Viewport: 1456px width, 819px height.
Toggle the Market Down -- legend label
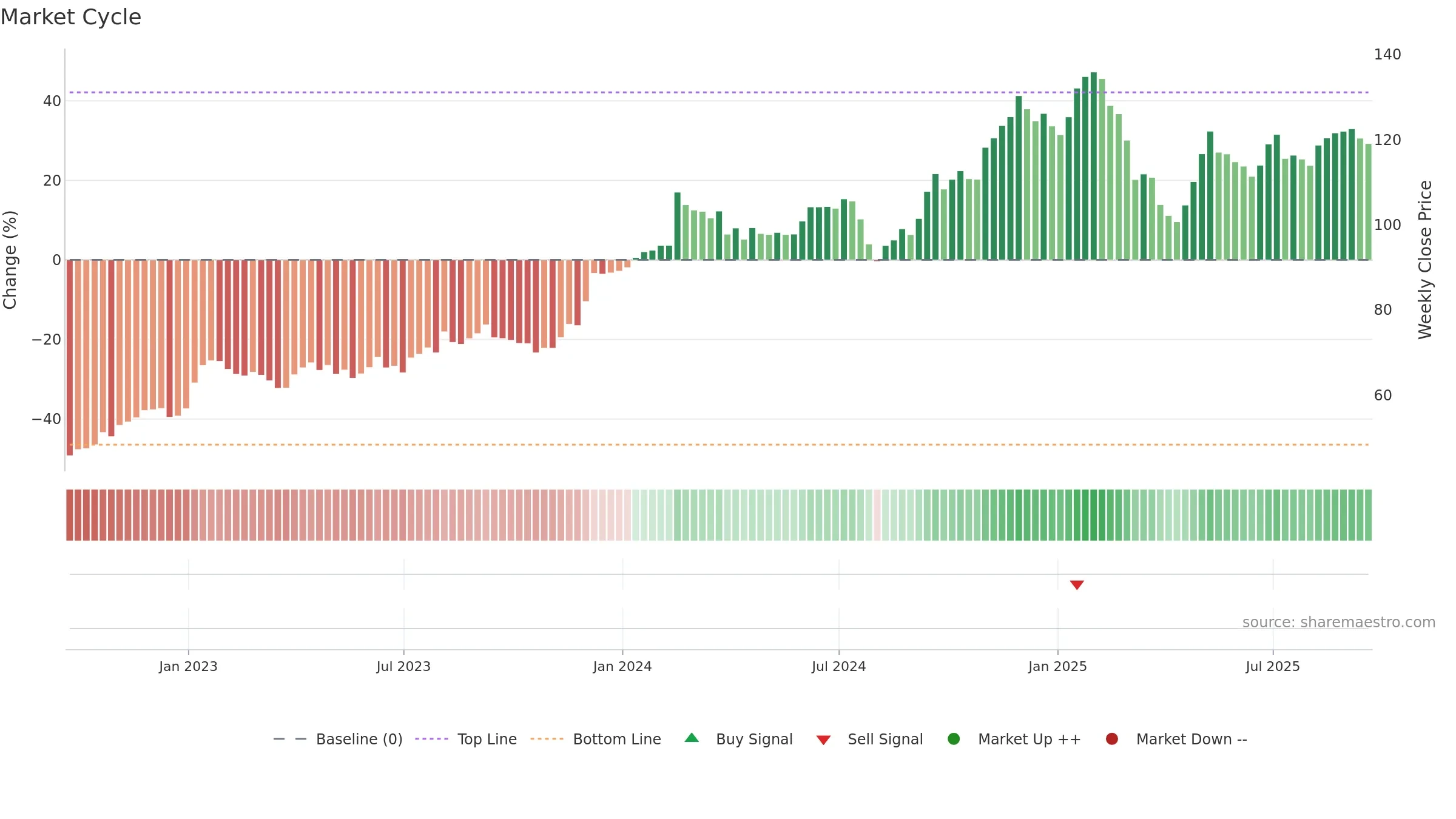(1191, 739)
